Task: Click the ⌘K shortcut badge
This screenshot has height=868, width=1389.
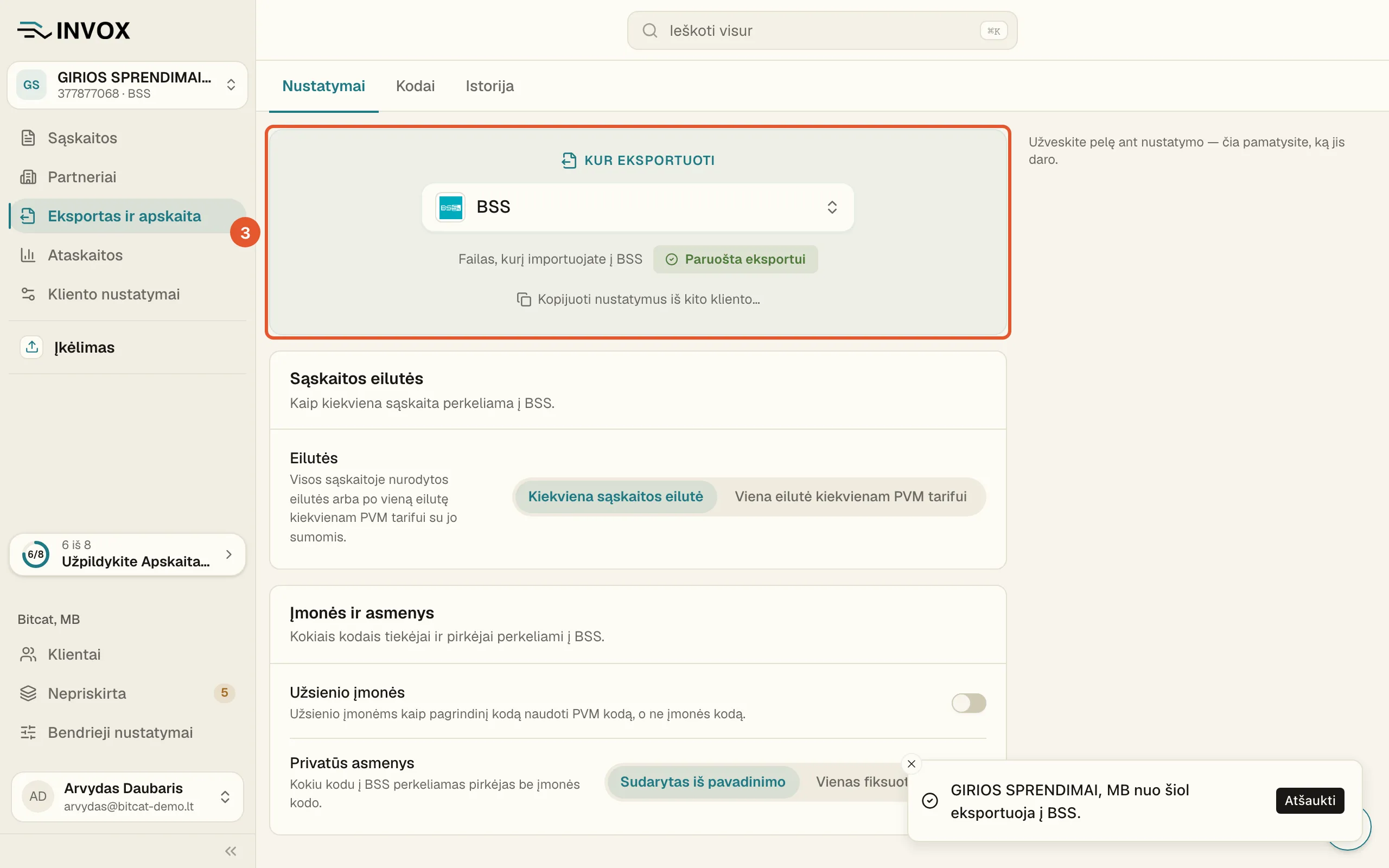Action: point(993,30)
